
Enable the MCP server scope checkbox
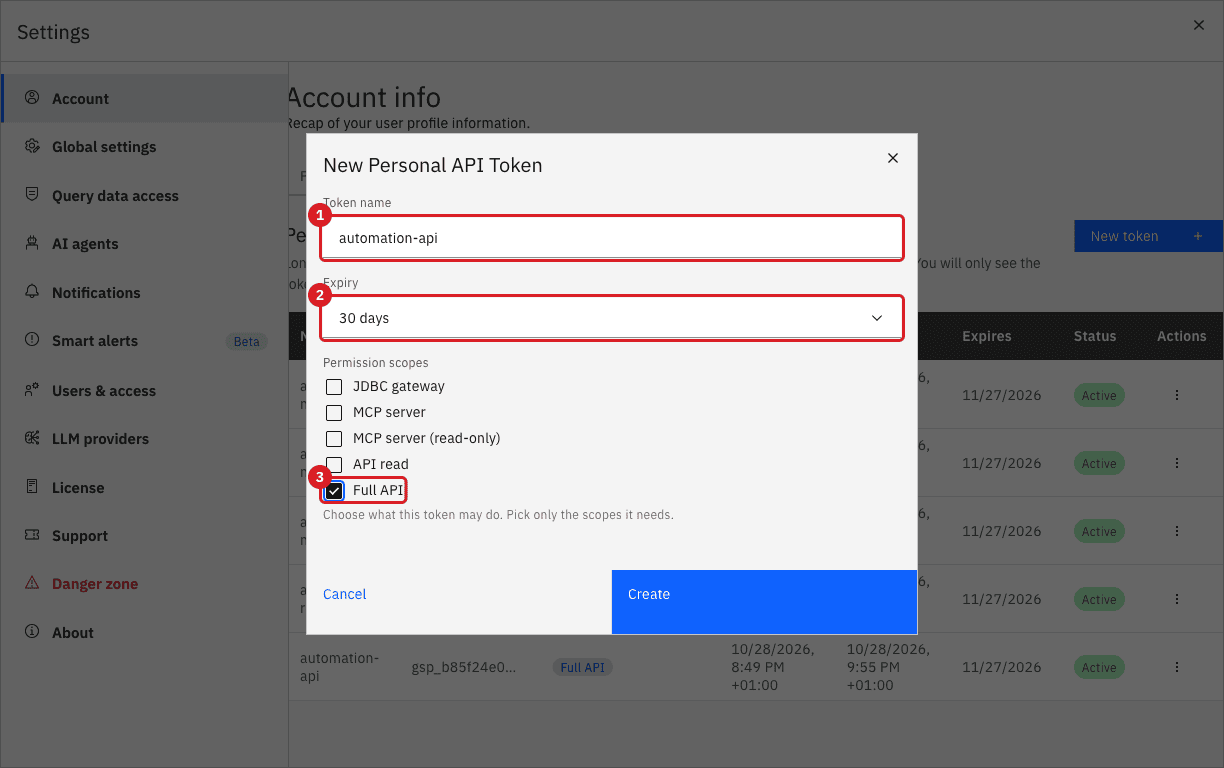click(334, 412)
